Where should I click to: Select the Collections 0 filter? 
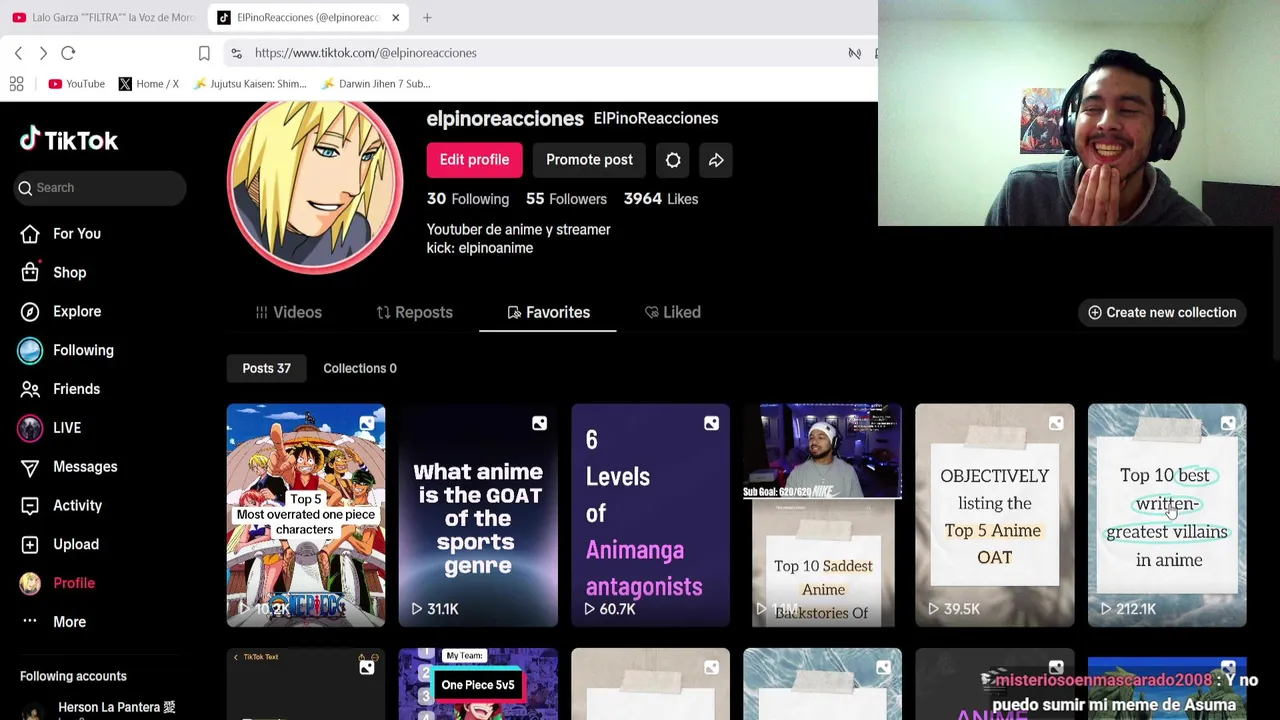coord(360,368)
